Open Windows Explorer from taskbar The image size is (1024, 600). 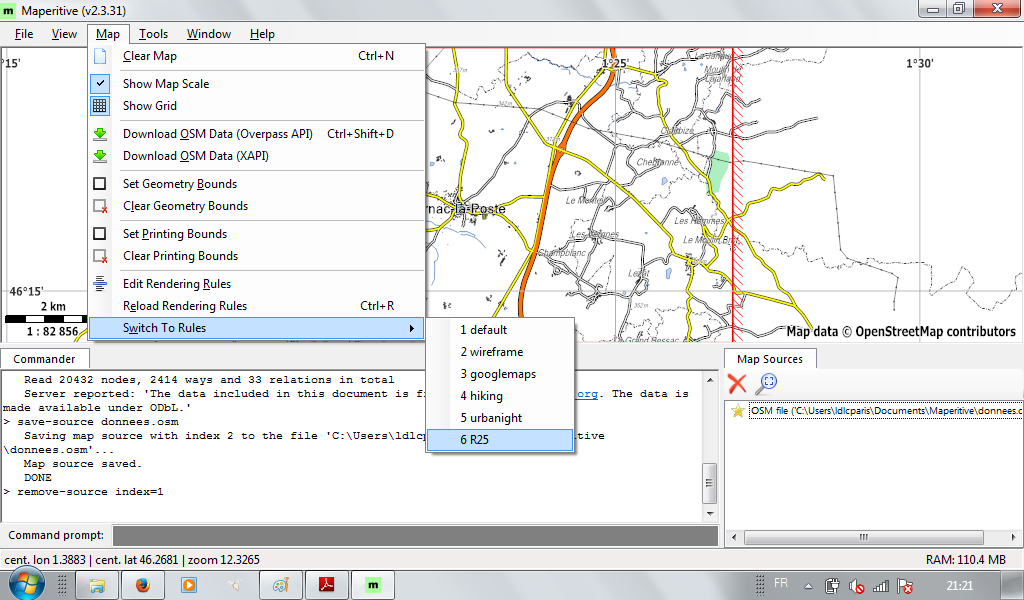[x=97, y=585]
